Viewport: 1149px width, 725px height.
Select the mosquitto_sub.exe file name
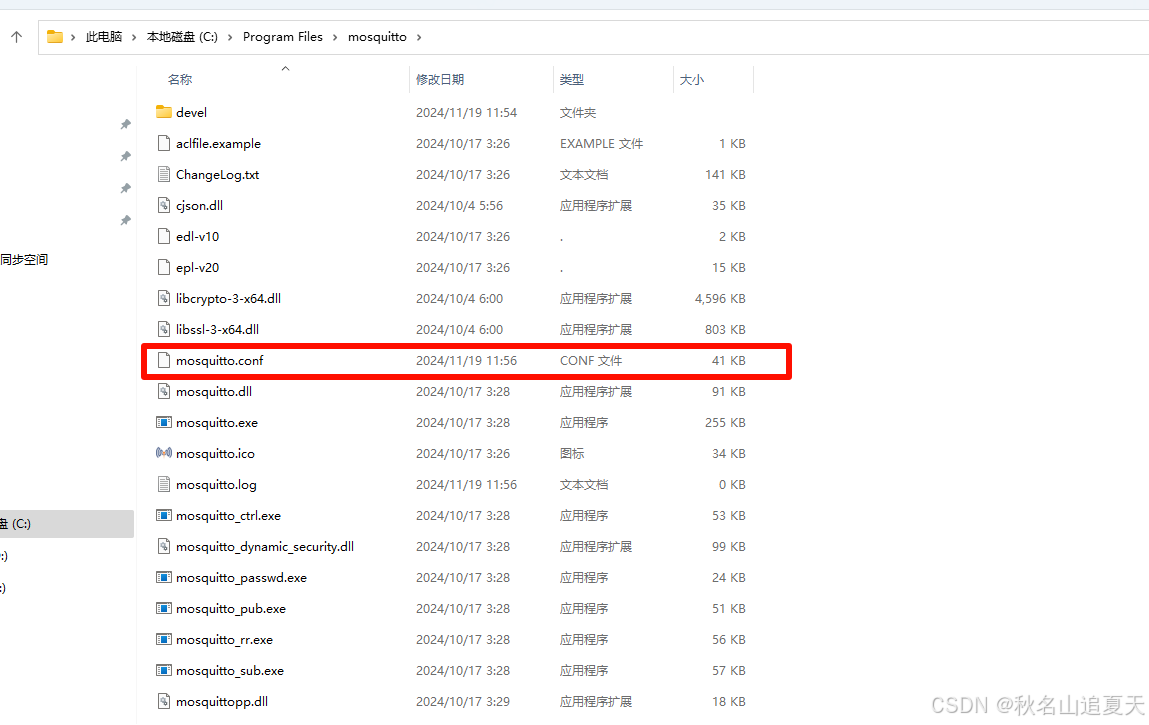click(x=230, y=671)
